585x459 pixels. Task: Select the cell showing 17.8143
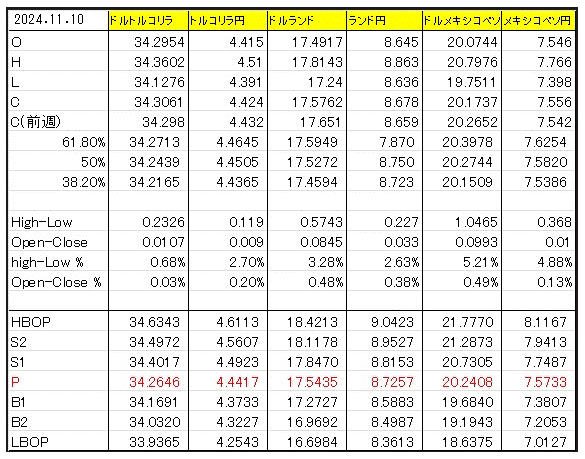click(x=307, y=62)
